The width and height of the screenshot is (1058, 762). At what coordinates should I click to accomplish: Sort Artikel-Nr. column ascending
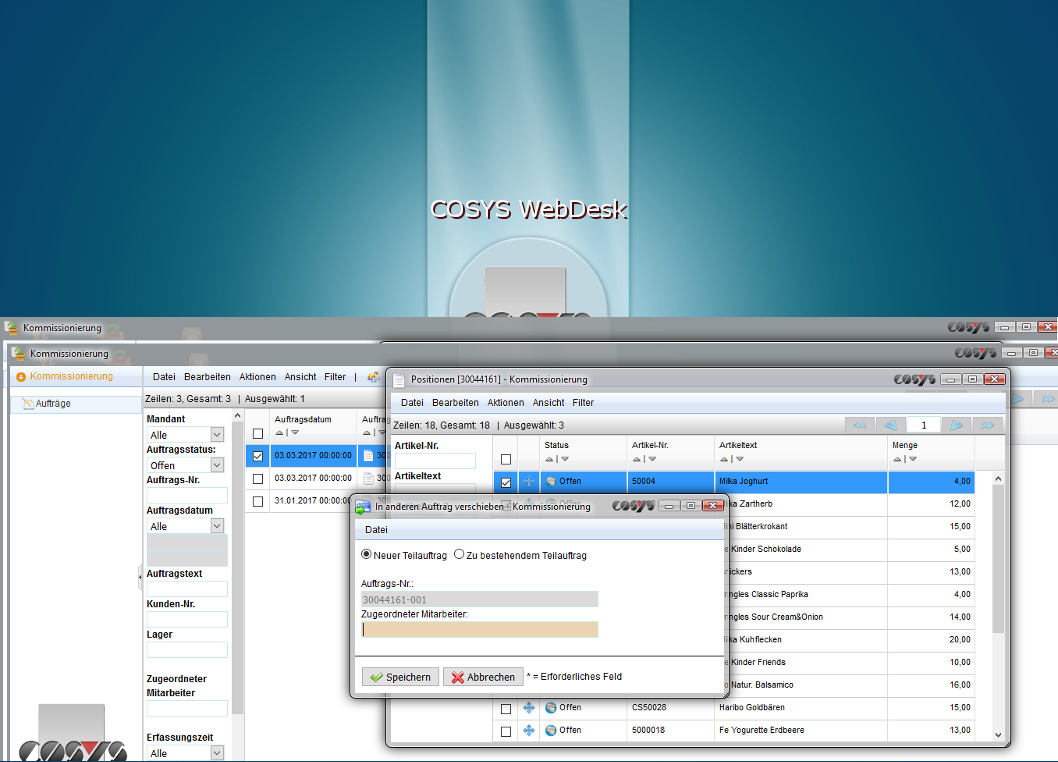coord(636,460)
